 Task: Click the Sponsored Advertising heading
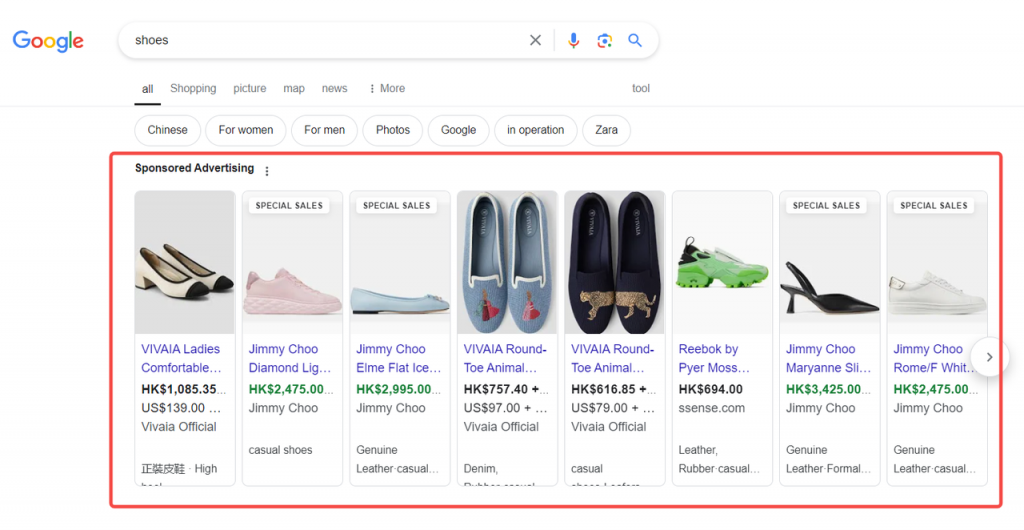coord(195,168)
